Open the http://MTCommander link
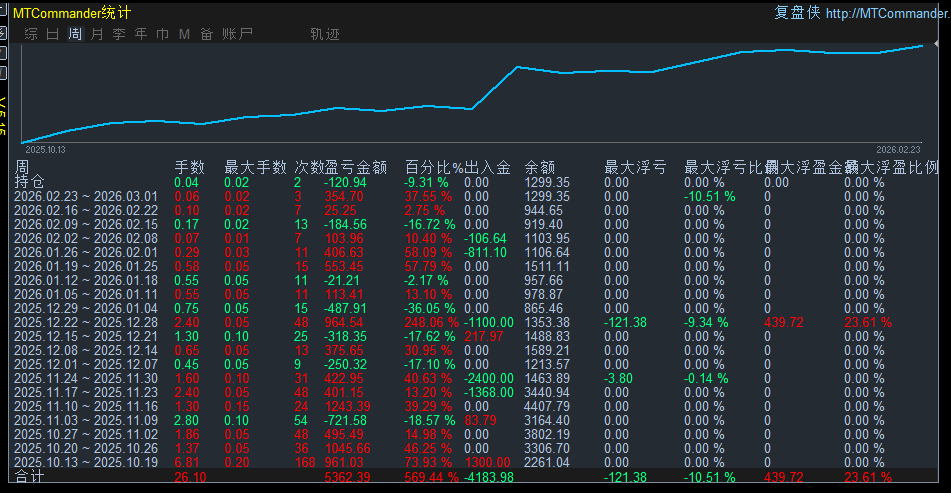951x493 pixels. point(888,13)
